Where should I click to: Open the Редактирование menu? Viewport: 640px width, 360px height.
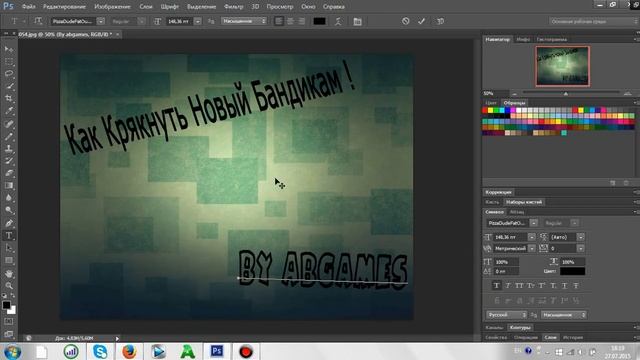click(64, 7)
